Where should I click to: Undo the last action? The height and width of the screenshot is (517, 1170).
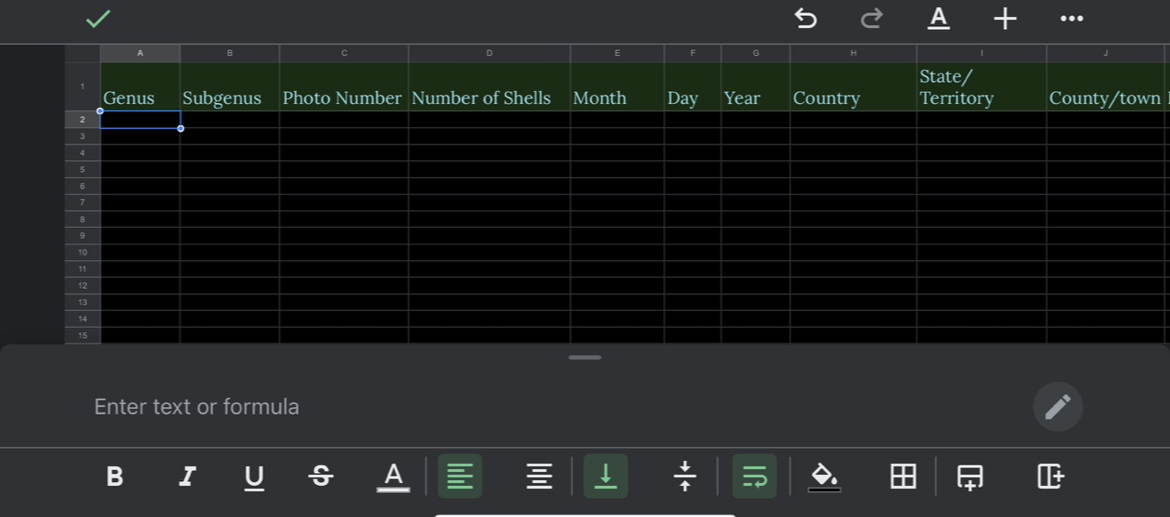tap(805, 19)
